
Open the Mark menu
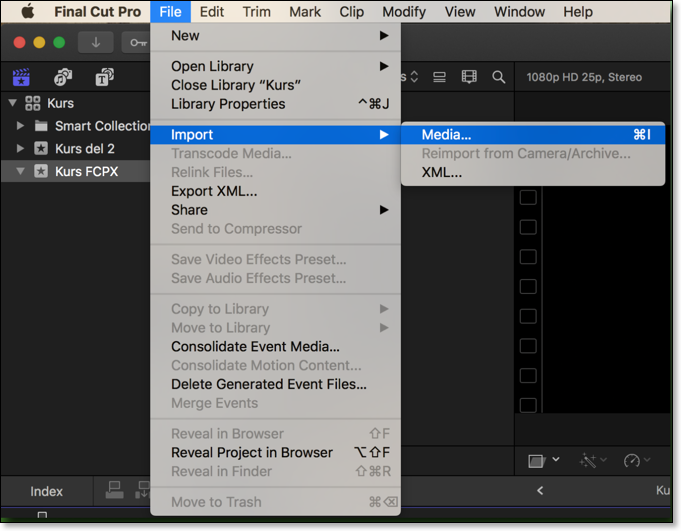(305, 12)
